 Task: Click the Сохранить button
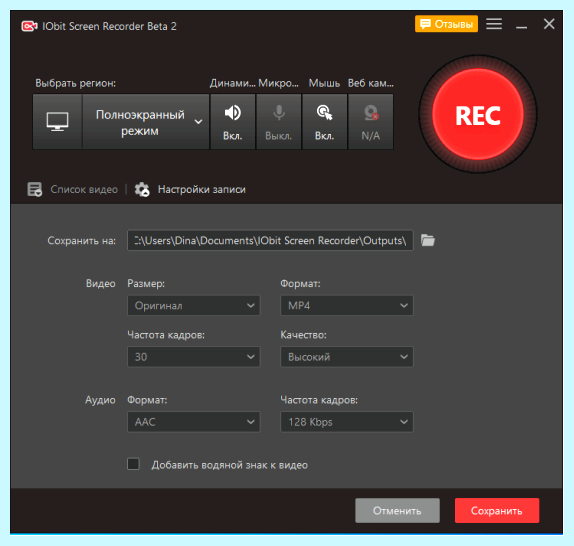[x=497, y=511]
